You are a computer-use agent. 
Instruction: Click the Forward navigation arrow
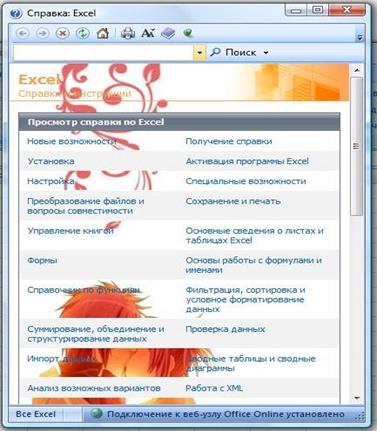(43, 33)
